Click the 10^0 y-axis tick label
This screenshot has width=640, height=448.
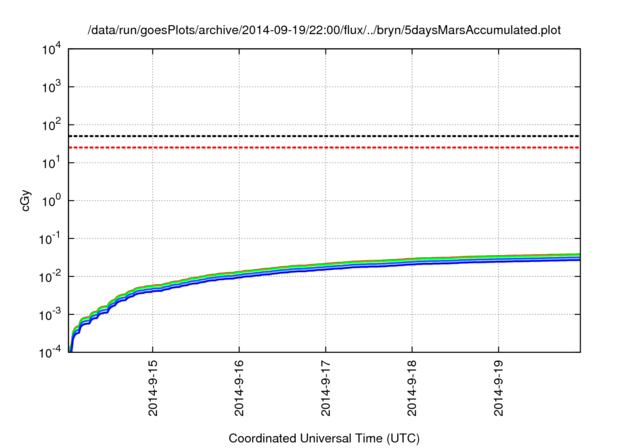51,201
